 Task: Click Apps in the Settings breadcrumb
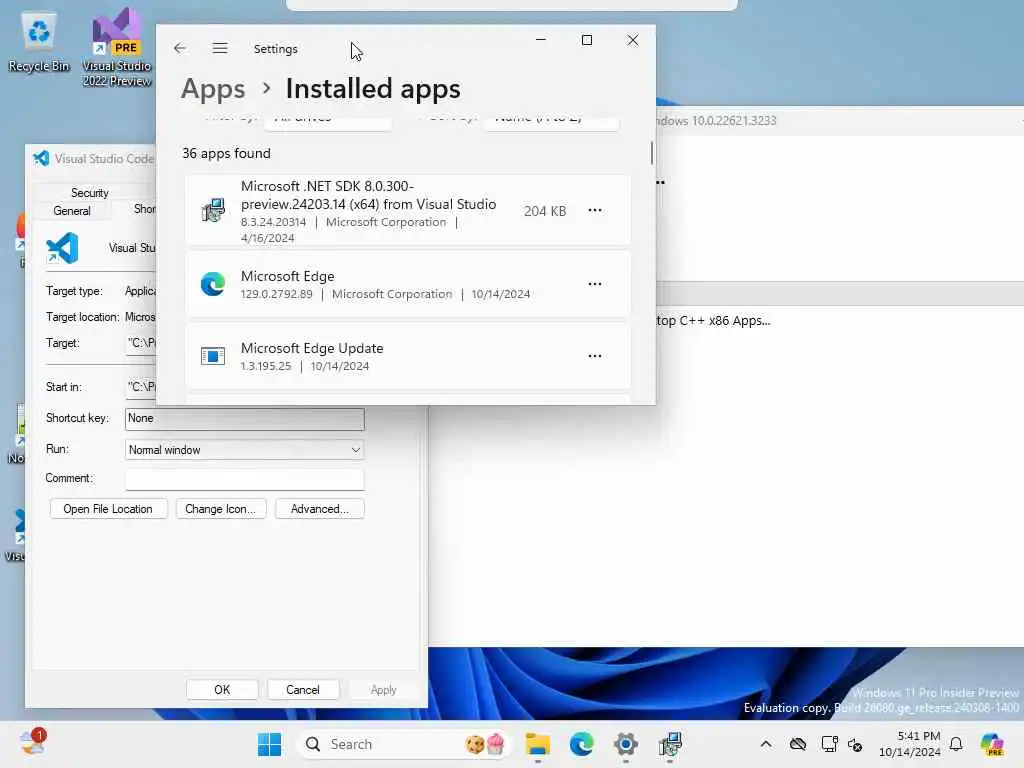click(213, 89)
